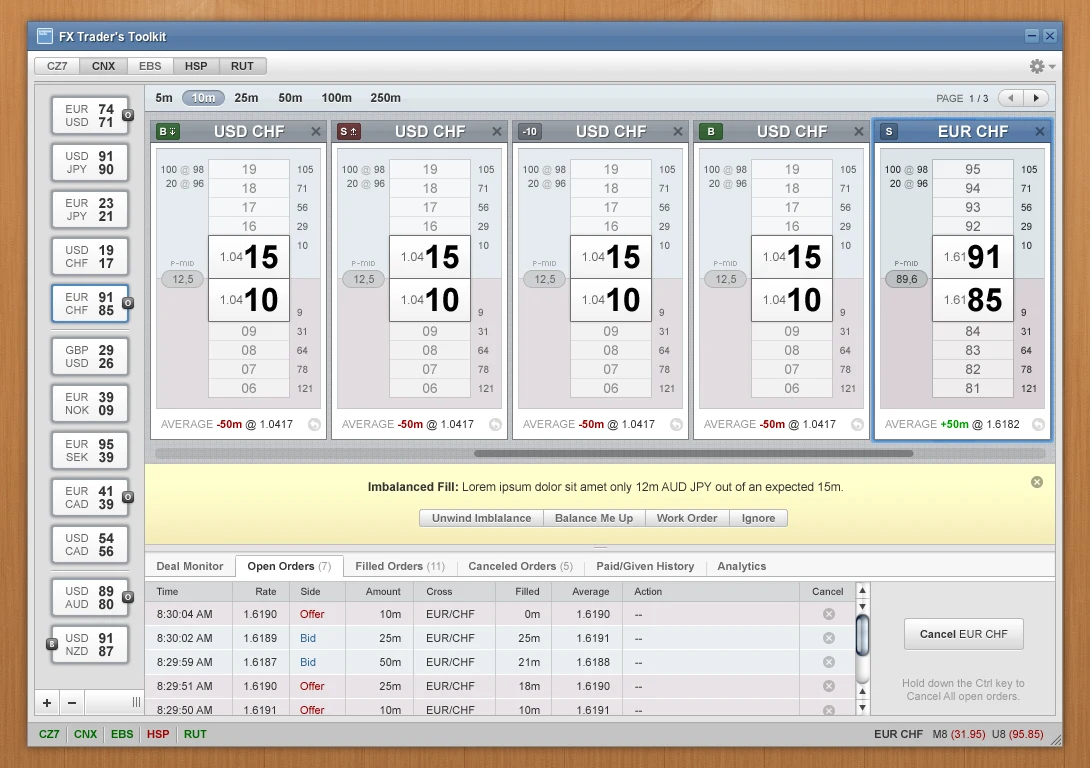Click Unwind Imbalance button
The width and height of the screenshot is (1090, 768).
pyautogui.click(x=481, y=518)
